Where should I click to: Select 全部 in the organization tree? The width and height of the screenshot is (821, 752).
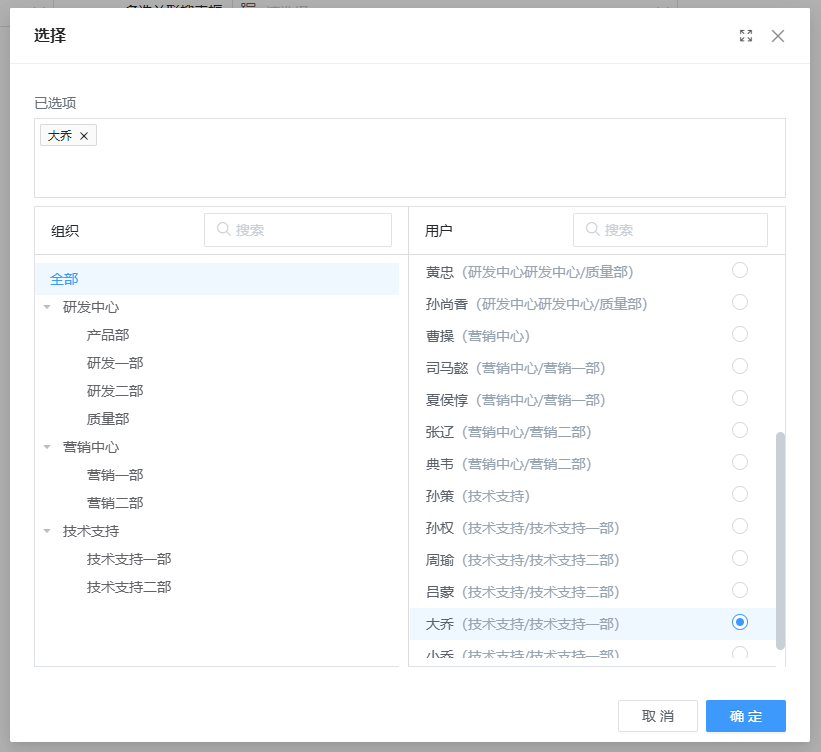64,279
